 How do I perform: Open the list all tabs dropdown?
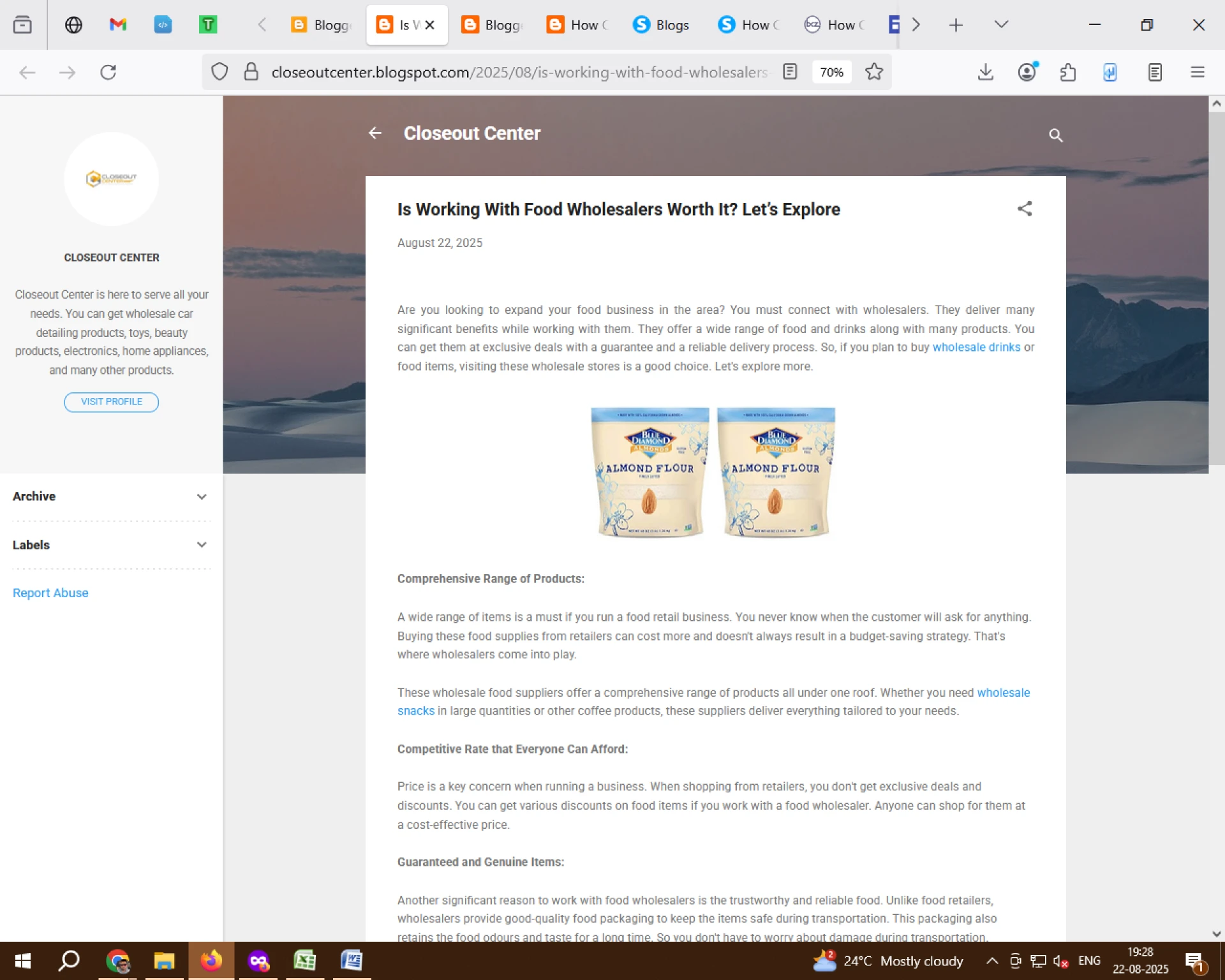tap(1001, 25)
